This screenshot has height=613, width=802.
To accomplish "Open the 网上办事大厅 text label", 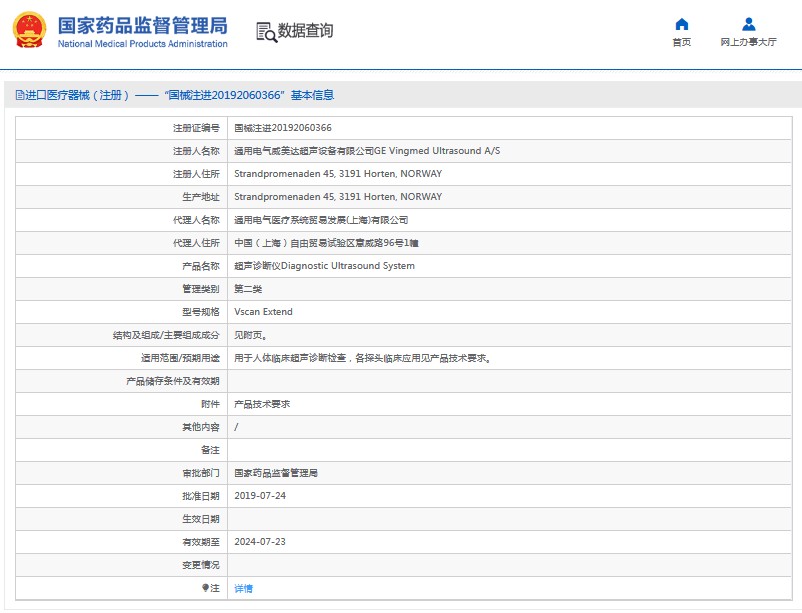I will [748, 43].
